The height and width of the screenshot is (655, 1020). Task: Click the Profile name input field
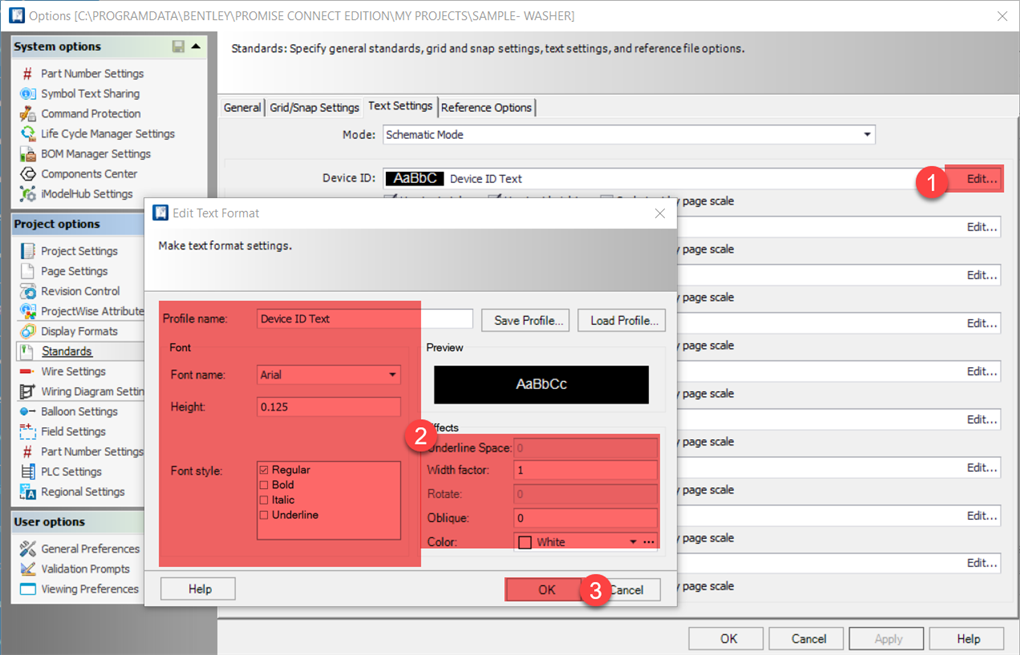(364, 319)
